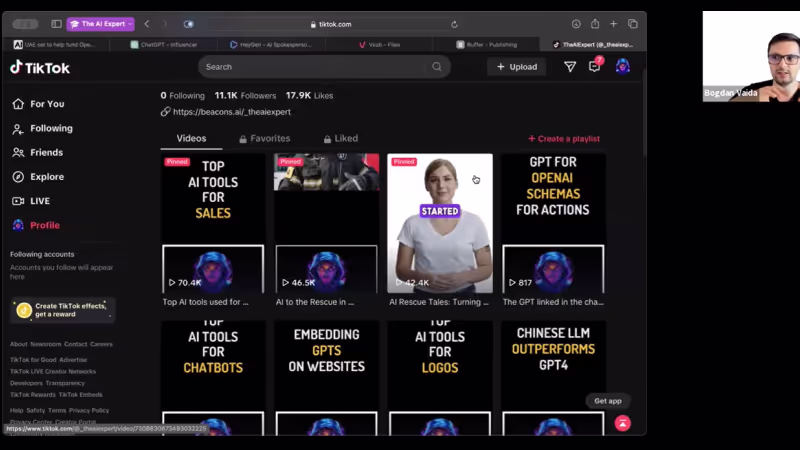Click the Get app button
800x450 pixels.
(x=608, y=401)
